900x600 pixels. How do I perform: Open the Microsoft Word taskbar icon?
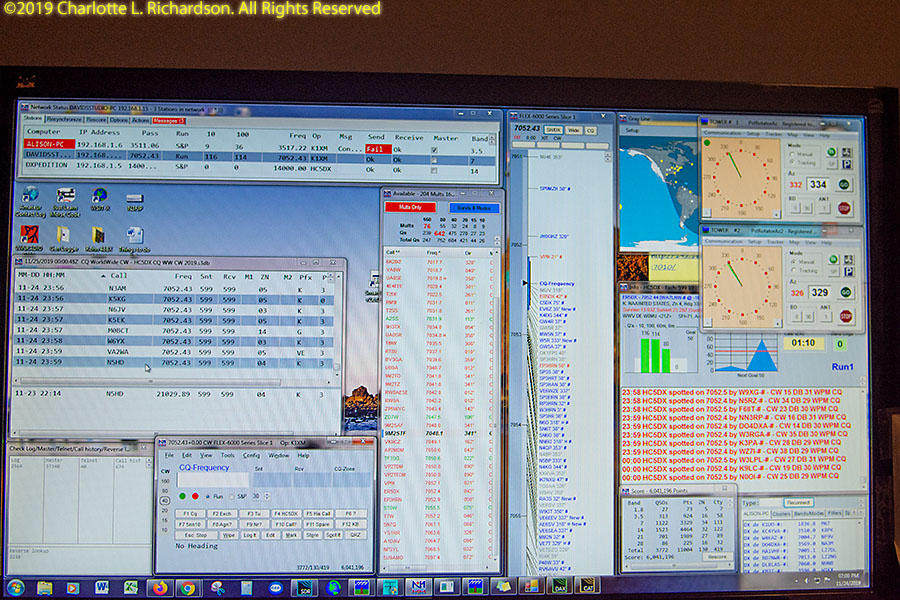tap(101, 587)
